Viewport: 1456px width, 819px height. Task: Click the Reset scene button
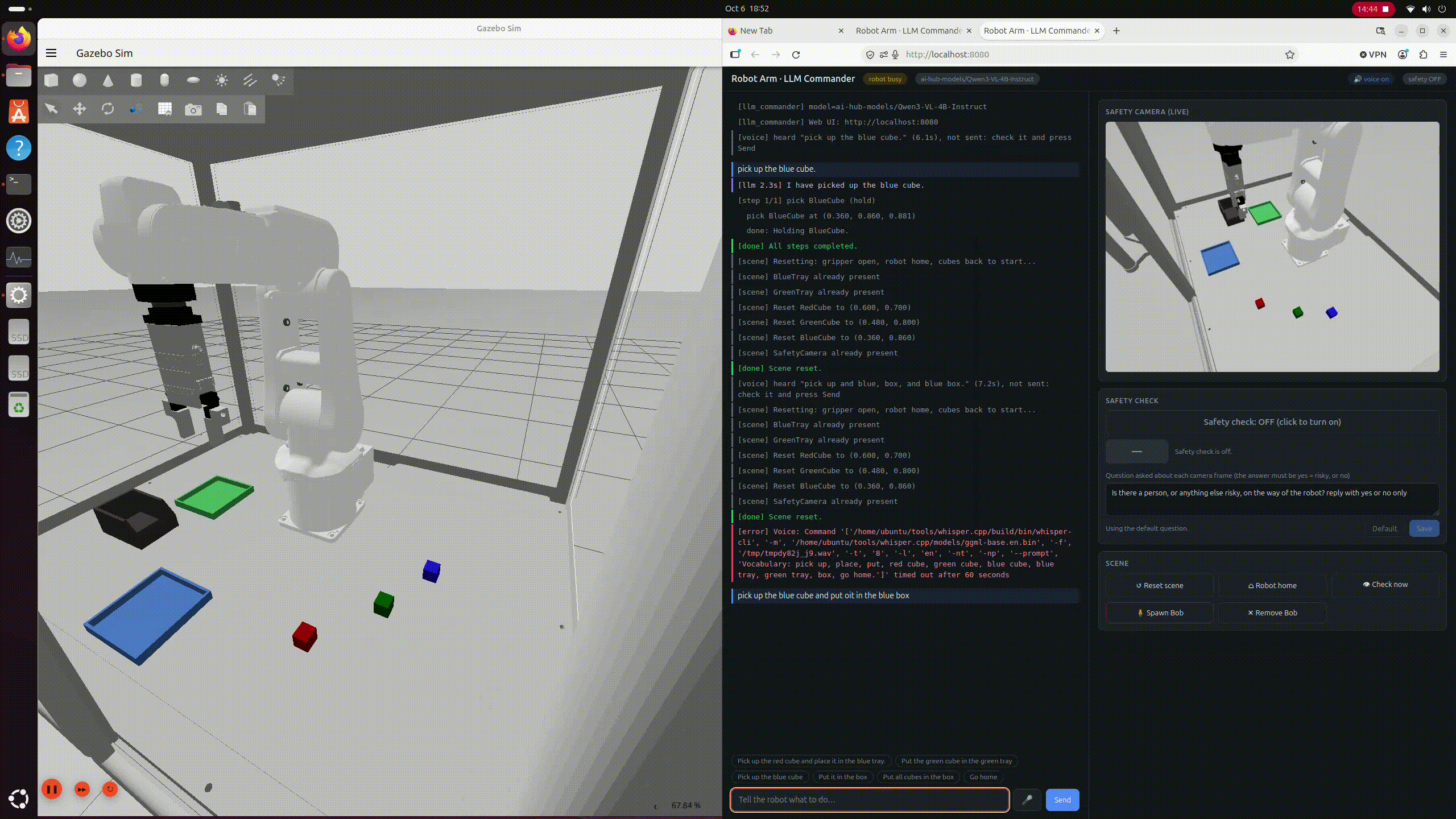(1160, 585)
